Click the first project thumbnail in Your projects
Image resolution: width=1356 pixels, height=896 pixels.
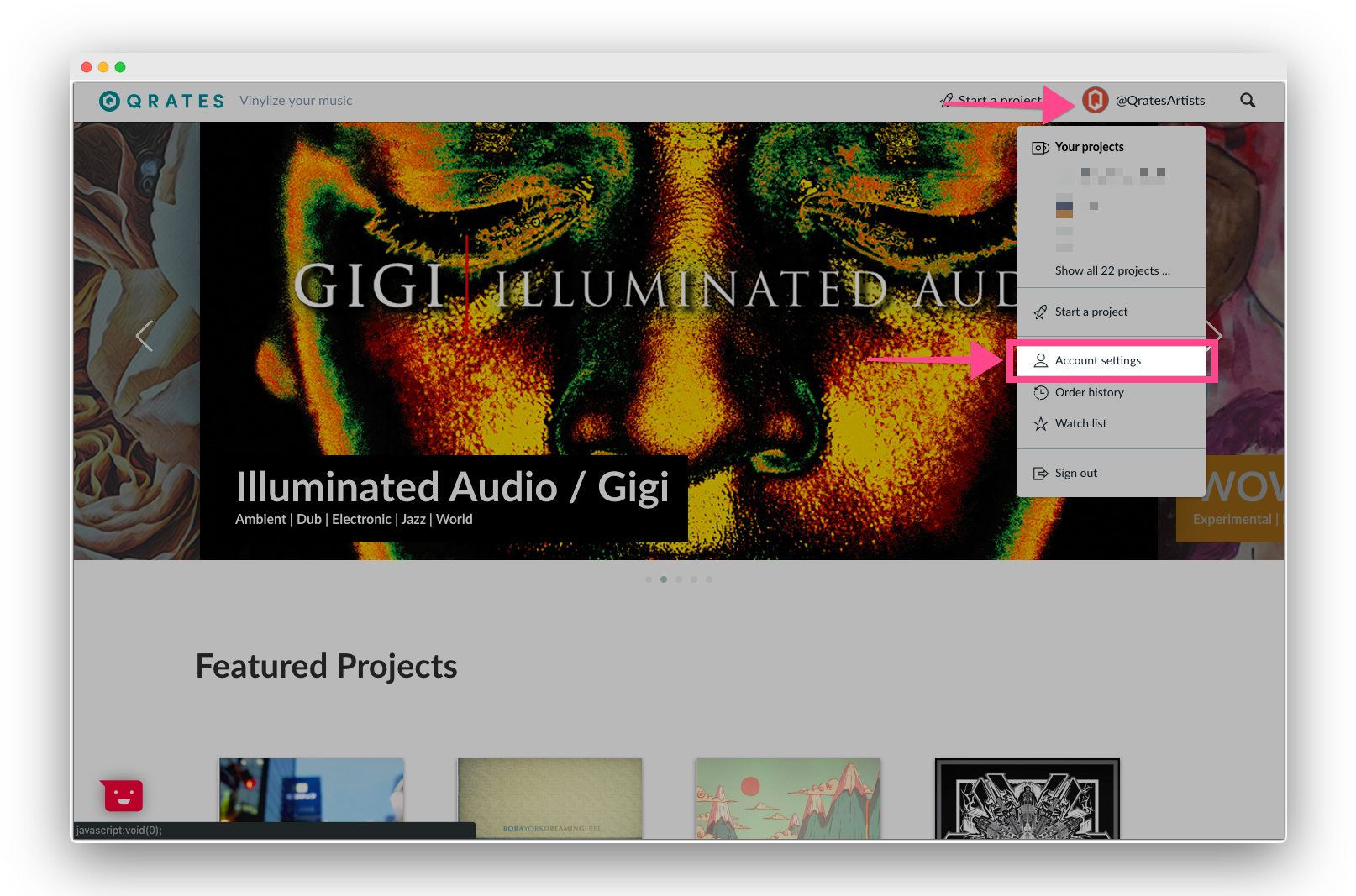(x=1064, y=176)
